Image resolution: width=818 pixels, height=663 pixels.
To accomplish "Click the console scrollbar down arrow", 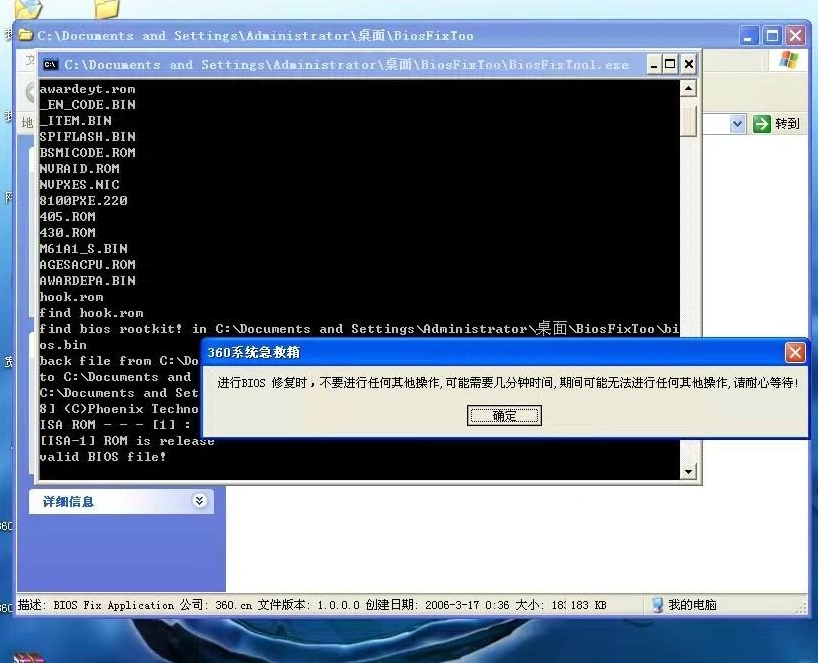I will pos(689,472).
